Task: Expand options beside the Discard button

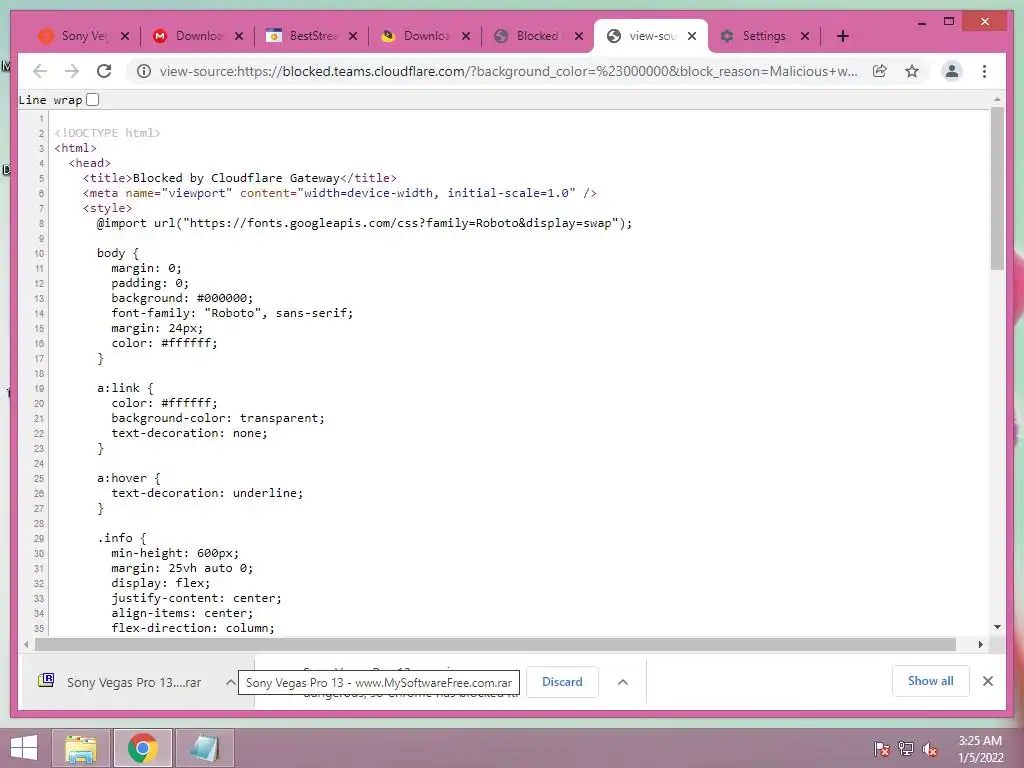Action: coord(623,682)
